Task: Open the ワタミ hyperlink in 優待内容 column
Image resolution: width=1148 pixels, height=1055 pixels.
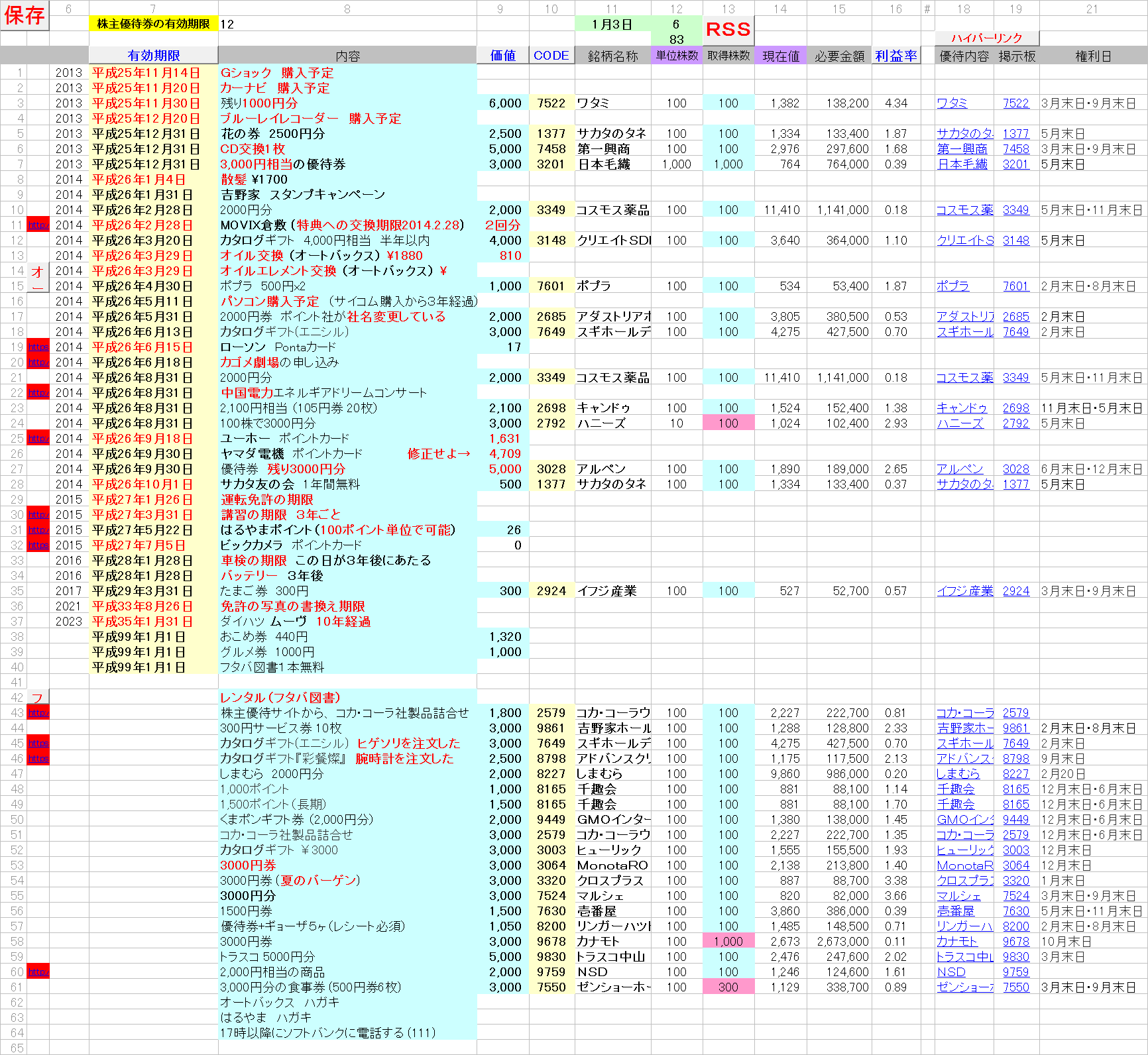Action: click(952, 103)
